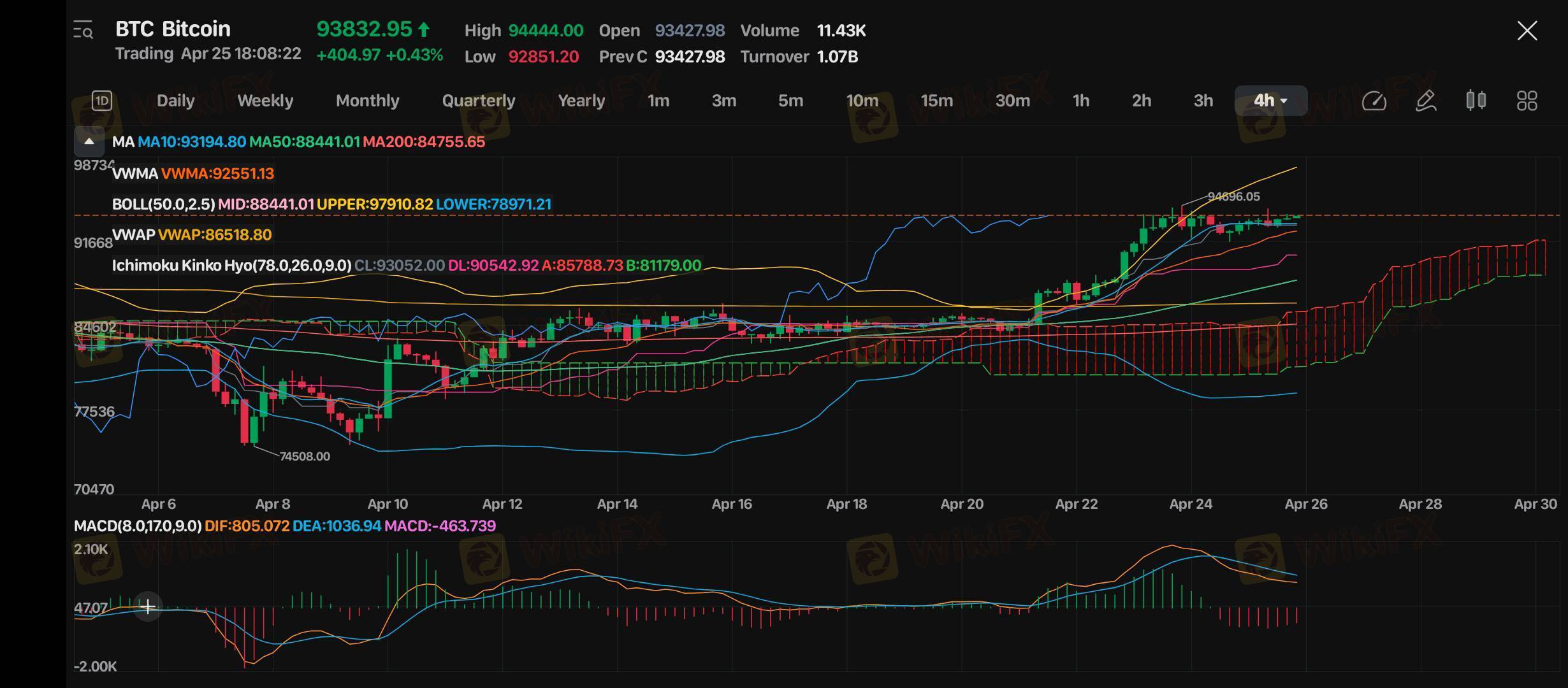The image size is (1568, 688).
Task: Click the 74508.00 low price marker
Action: pyautogui.click(x=305, y=457)
